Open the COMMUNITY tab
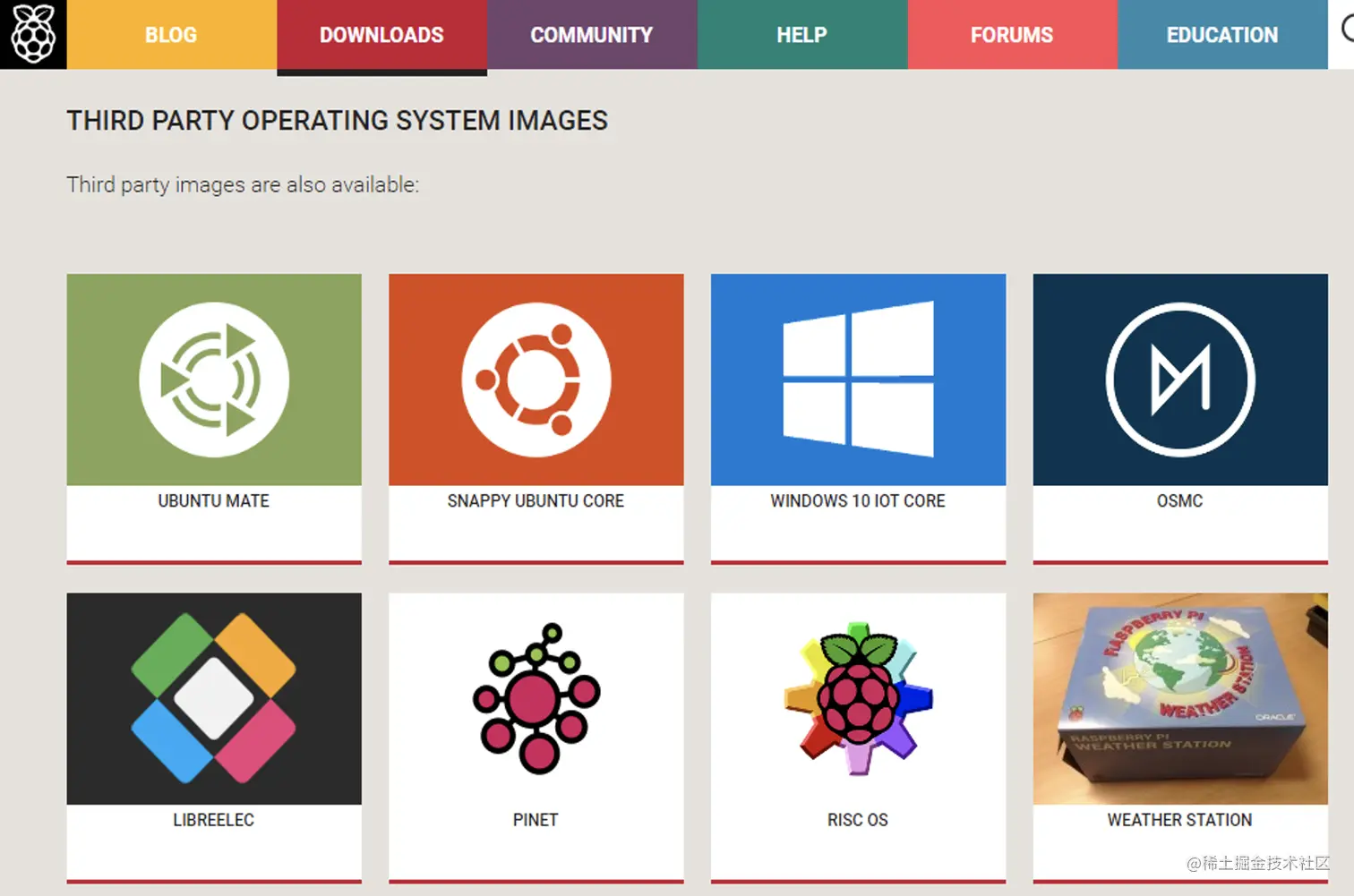Image resolution: width=1354 pixels, height=896 pixels. pyautogui.click(x=592, y=34)
